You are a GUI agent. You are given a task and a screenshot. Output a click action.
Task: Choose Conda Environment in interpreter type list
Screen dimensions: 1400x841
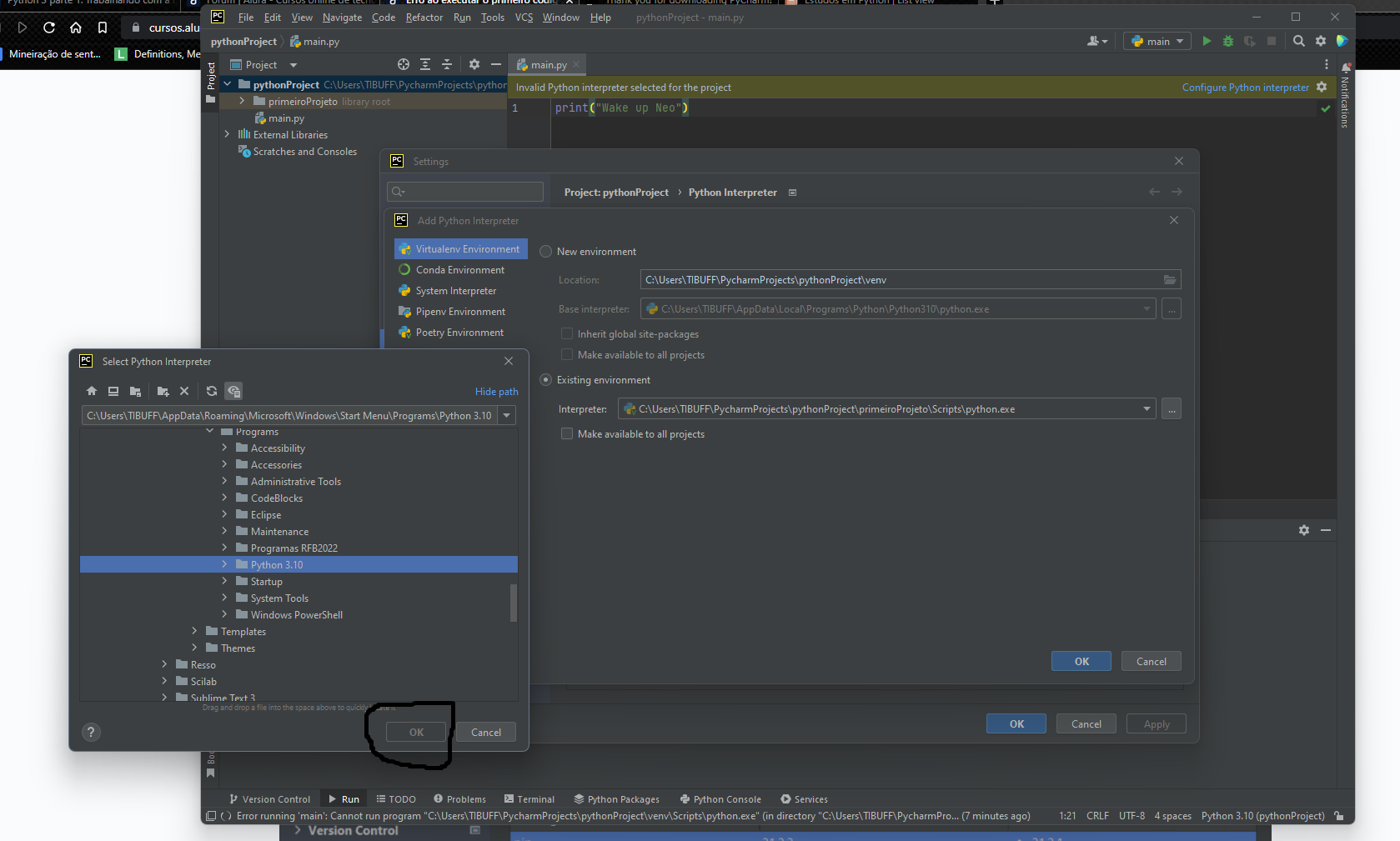(x=460, y=270)
